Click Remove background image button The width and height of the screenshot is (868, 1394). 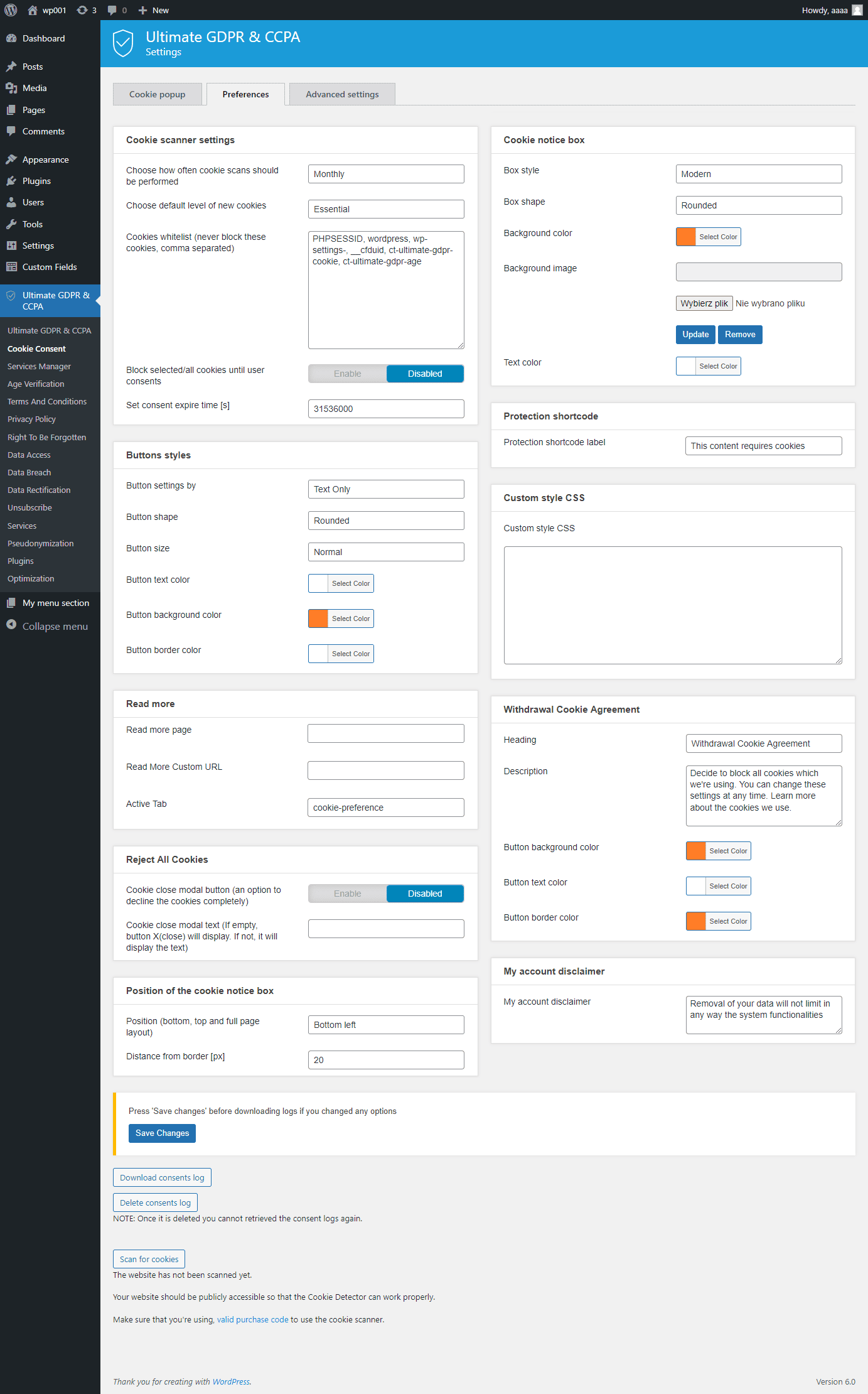coord(740,335)
